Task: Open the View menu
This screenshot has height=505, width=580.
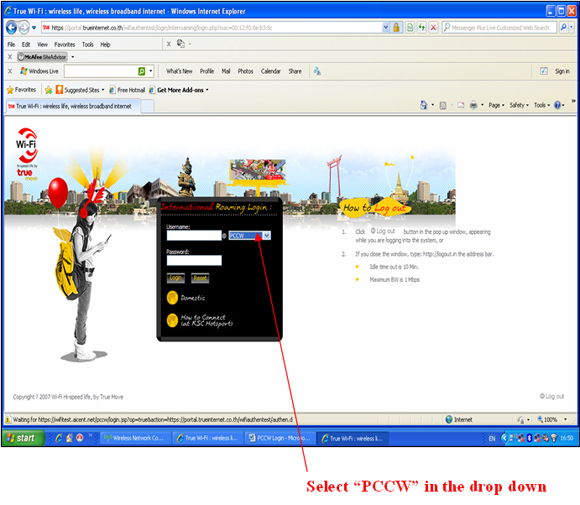Action: click(x=42, y=44)
